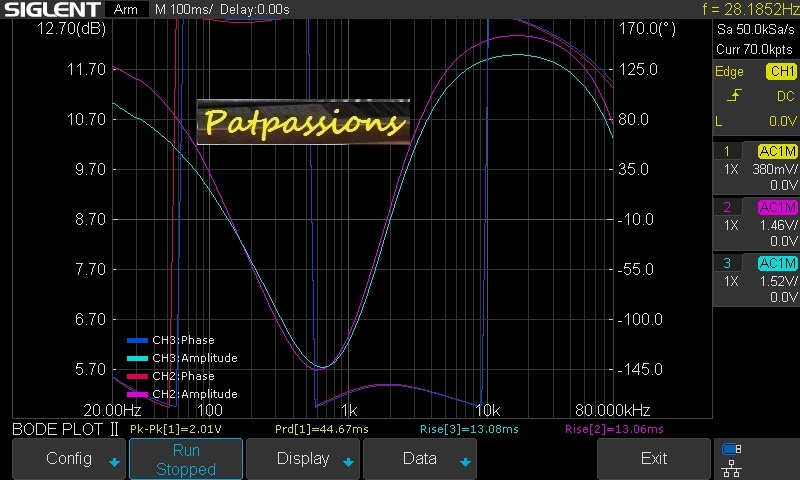Click the rising edge trigger slope icon
The width and height of the screenshot is (800, 480).
pos(734,96)
